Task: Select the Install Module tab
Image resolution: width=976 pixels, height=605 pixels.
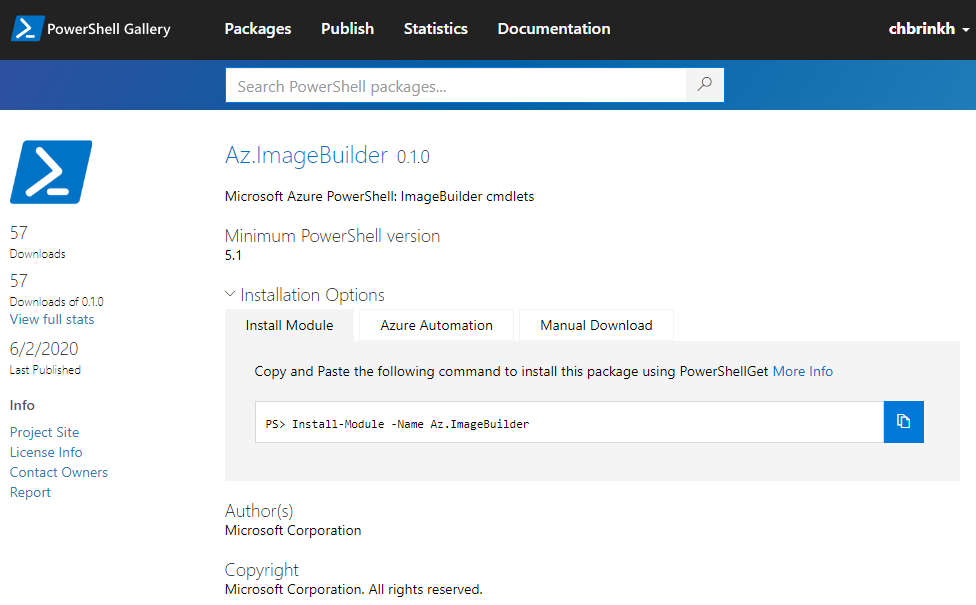Action: click(289, 326)
